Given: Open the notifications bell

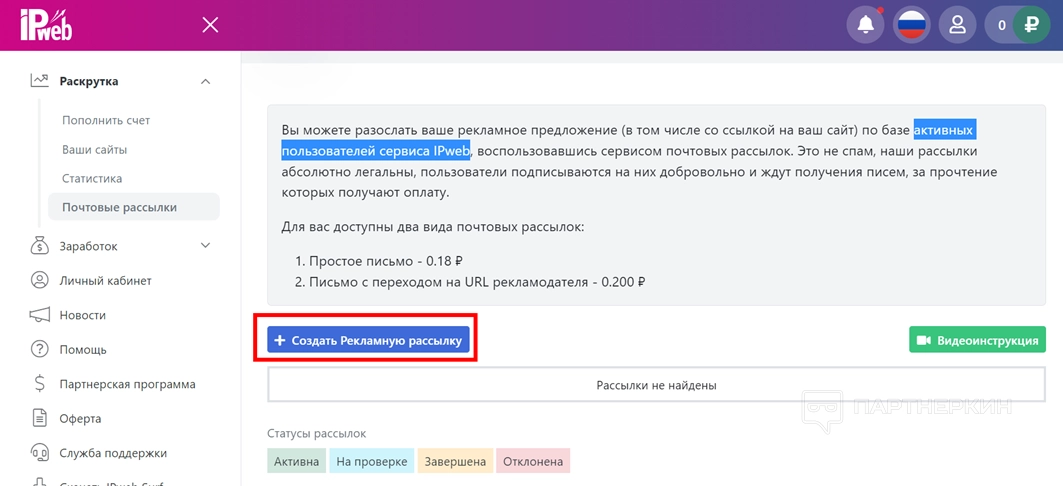Looking at the screenshot, I should pos(865,26).
